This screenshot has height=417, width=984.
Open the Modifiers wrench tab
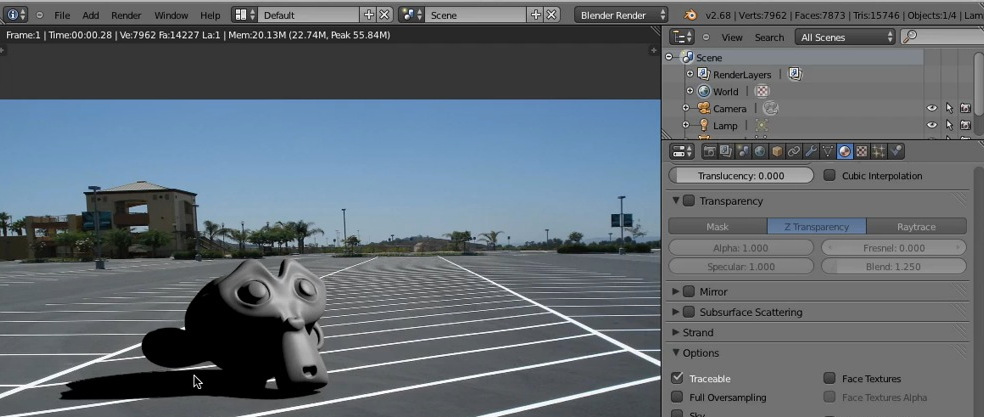pyautogui.click(x=811, y=151)
